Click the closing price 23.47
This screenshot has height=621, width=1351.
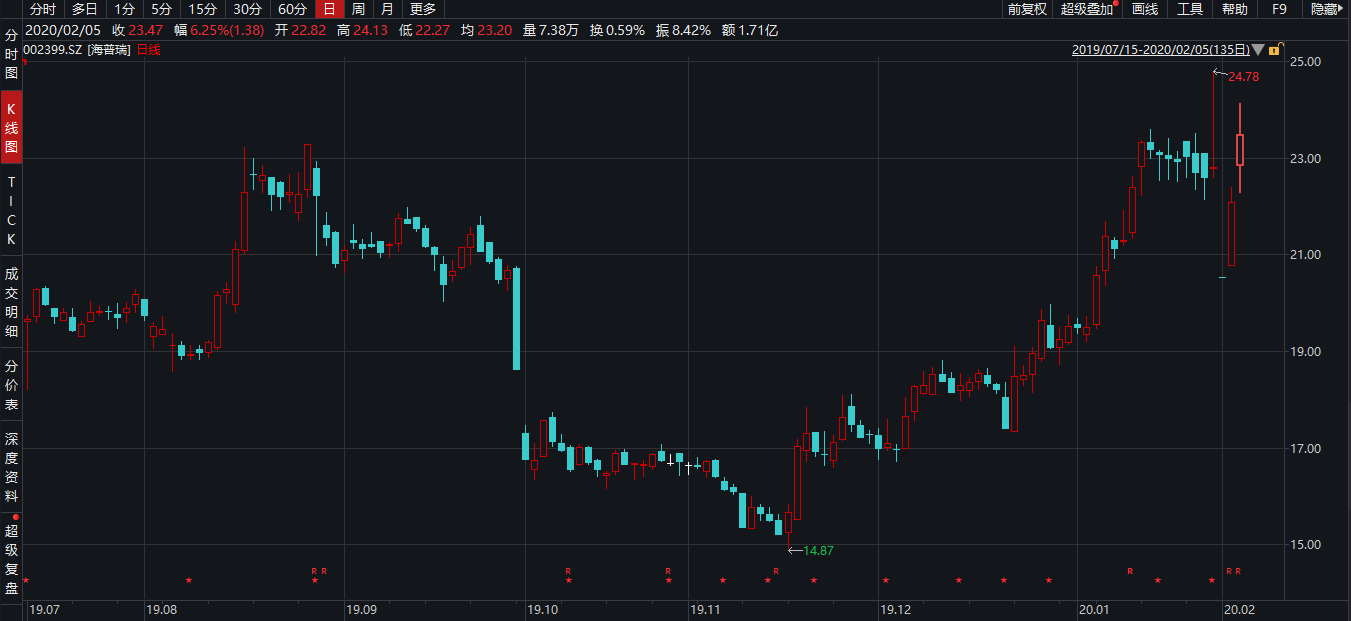pyautogui.click(x=145, y=30)
